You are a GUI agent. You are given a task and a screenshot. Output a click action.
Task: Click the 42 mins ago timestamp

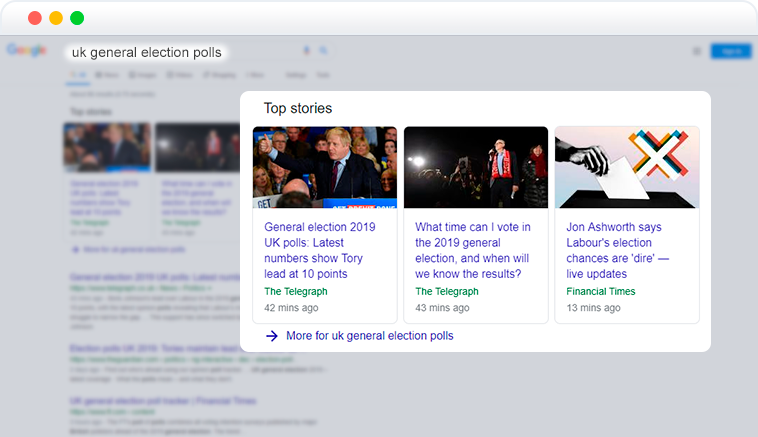[x=291, y=308]
